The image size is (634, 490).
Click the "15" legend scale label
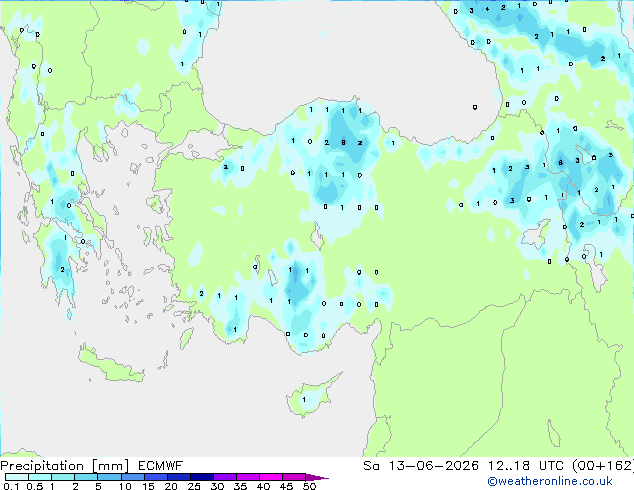click(148, 486)
